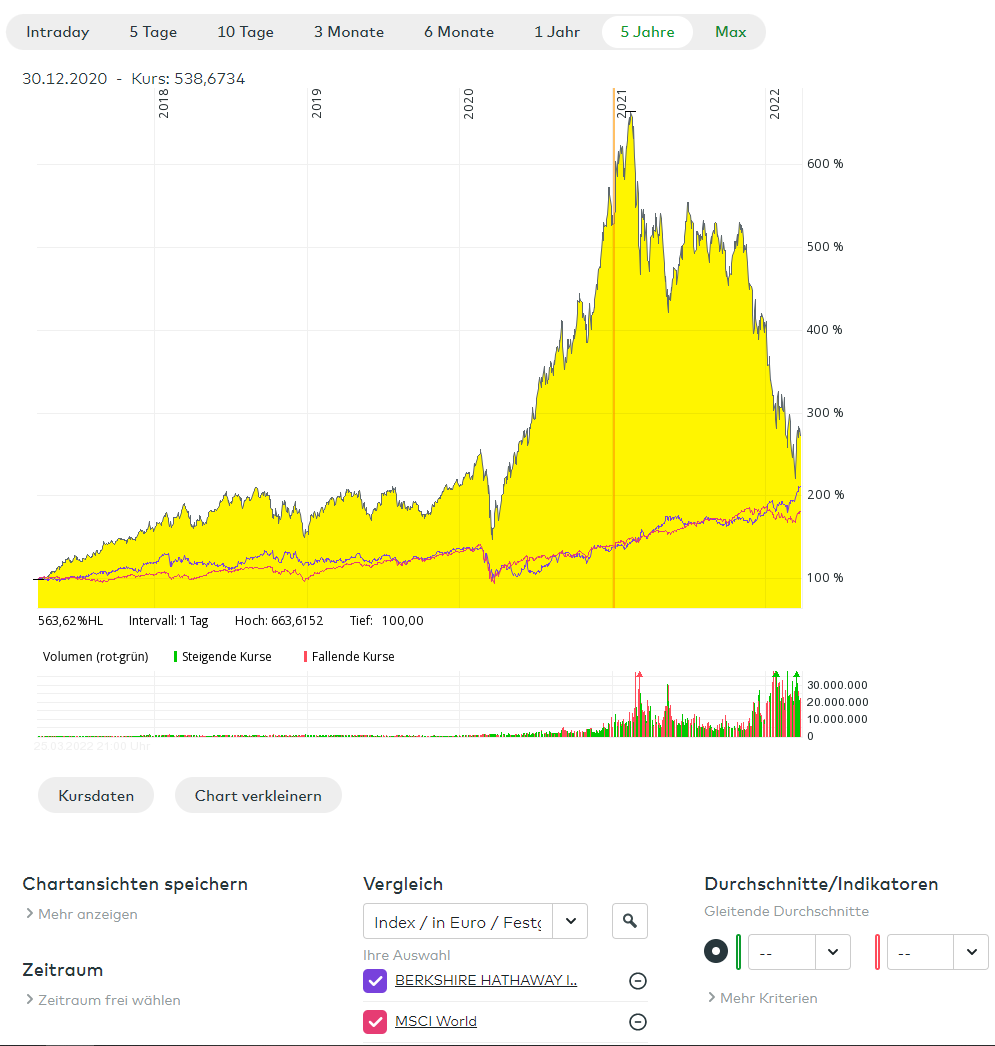This screenshot has width=995, height=1046.
Task: Select the 10 Tage time range
Action: coord(245,32)
